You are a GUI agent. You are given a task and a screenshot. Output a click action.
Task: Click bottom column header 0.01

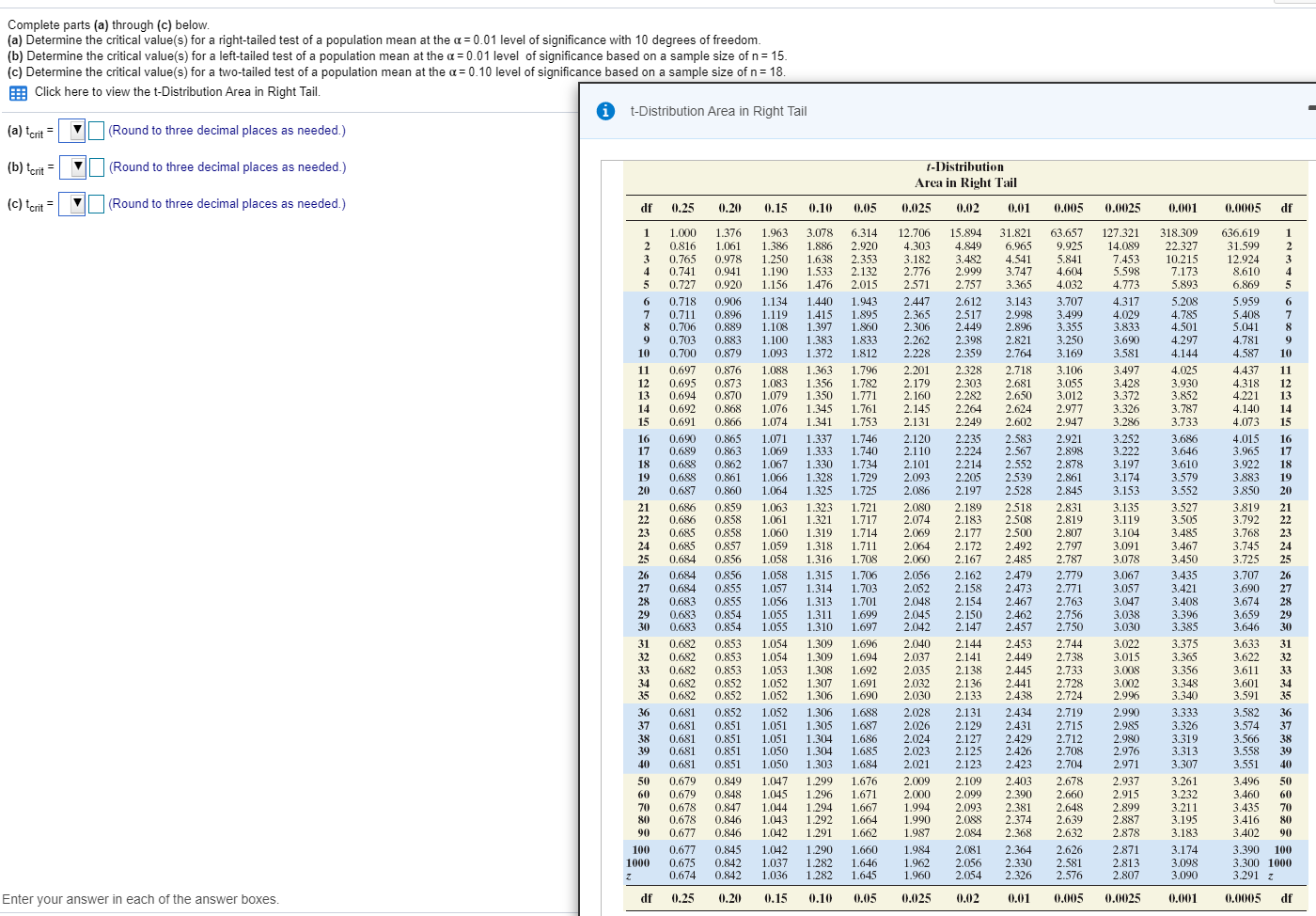coord(1019,898)
